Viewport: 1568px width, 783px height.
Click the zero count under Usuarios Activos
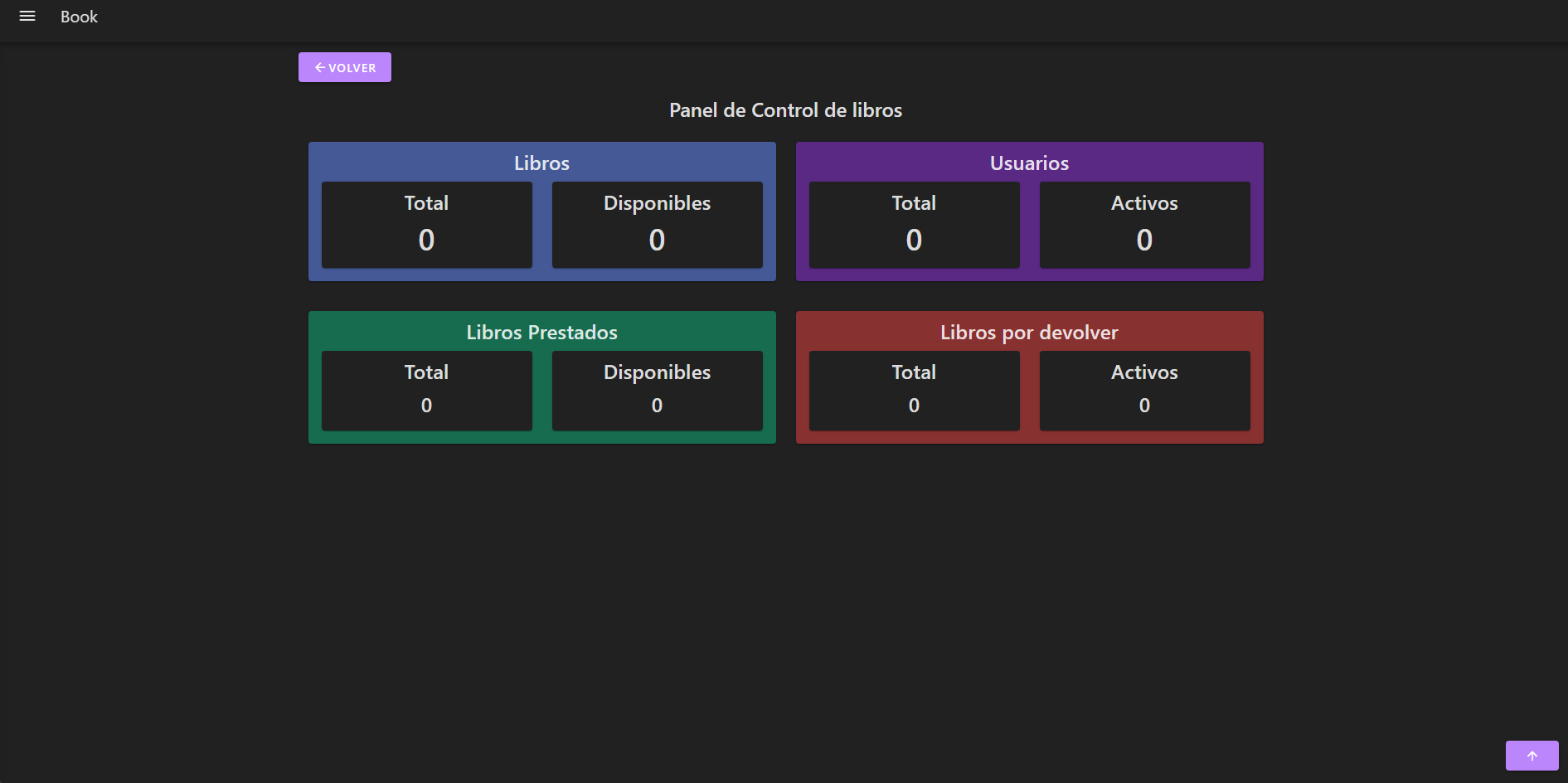[x=1144, y=241]
